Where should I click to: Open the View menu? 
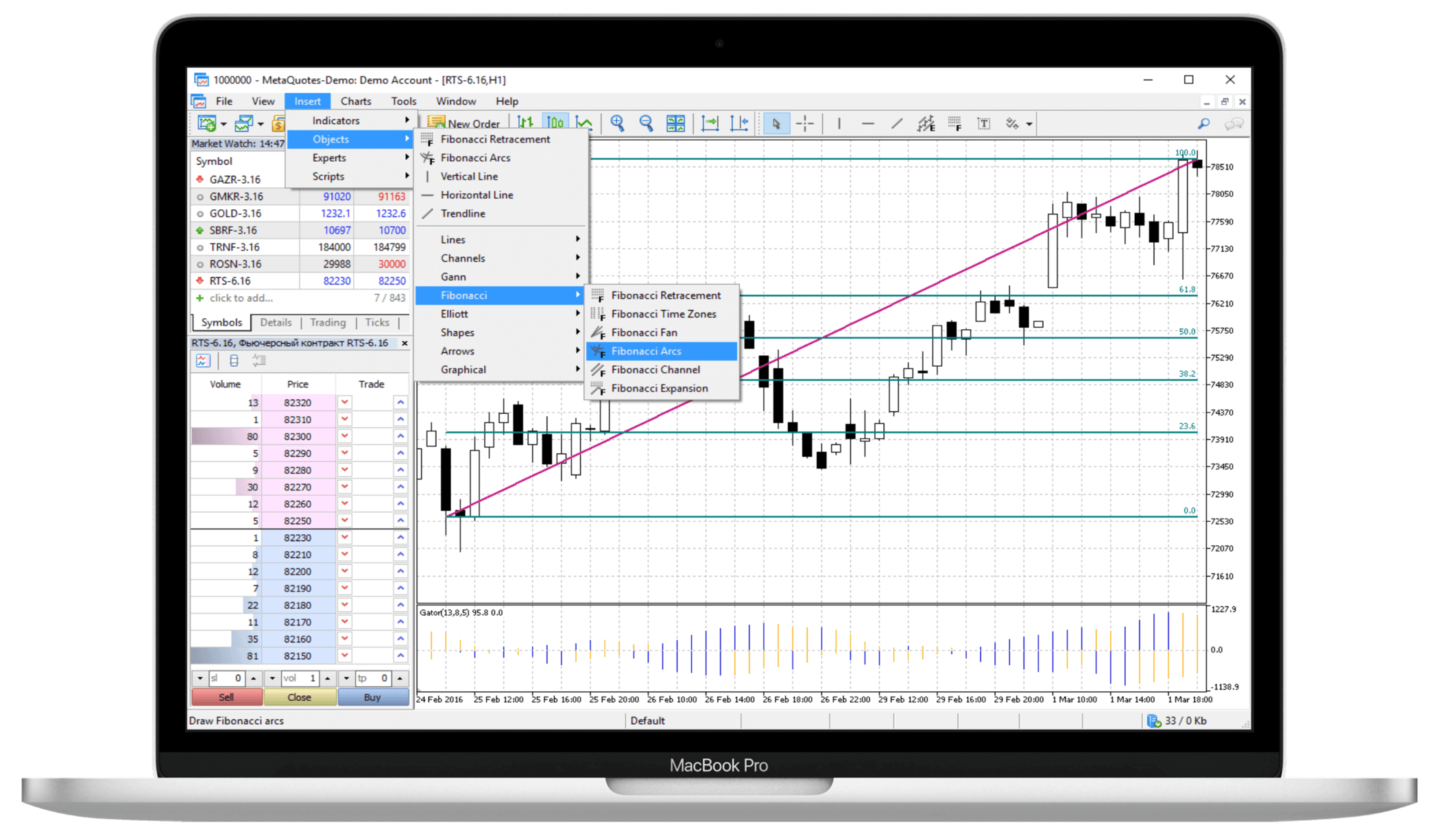[x=263, y=101]
